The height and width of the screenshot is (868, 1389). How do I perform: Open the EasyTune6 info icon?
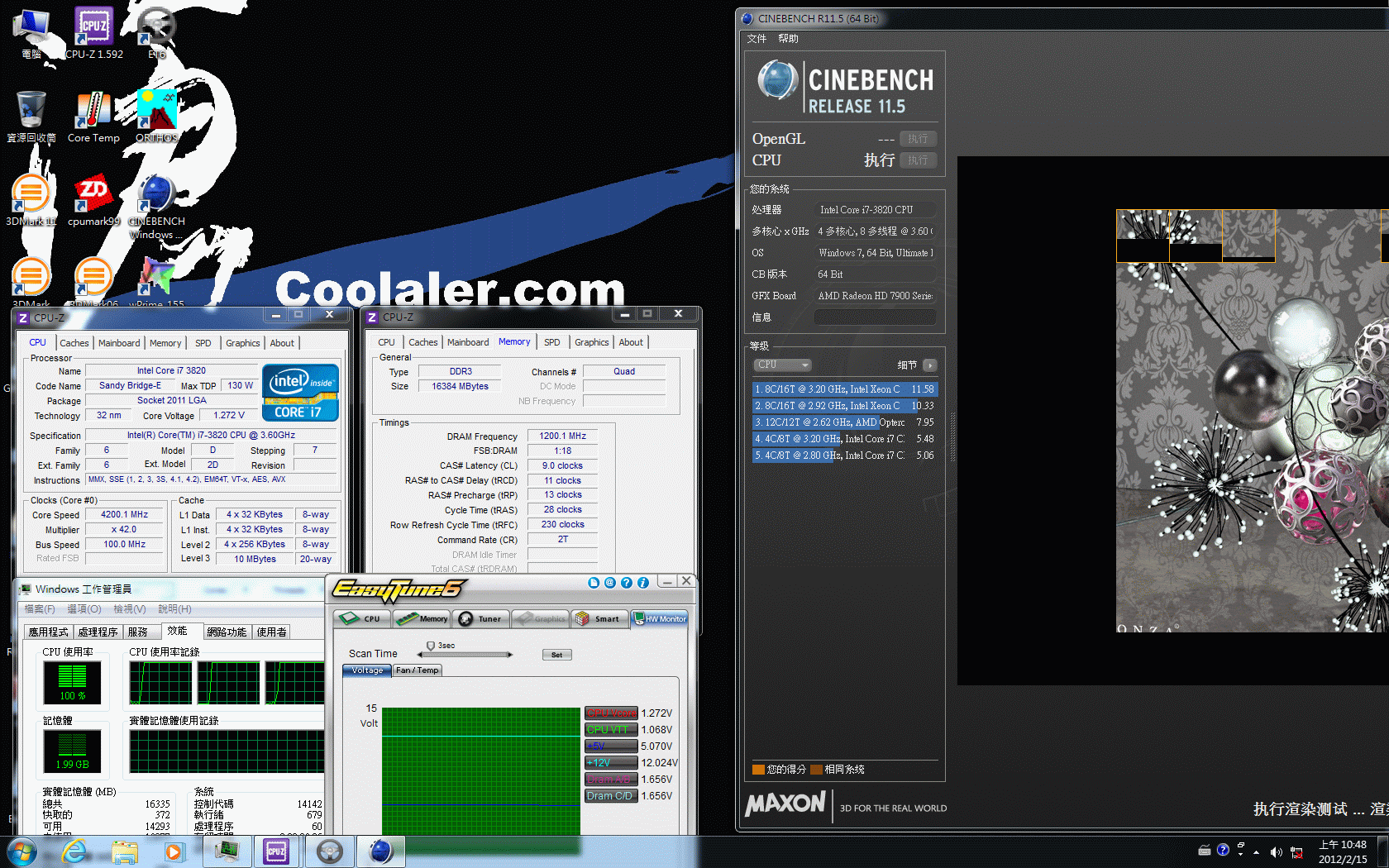point(643,583)
